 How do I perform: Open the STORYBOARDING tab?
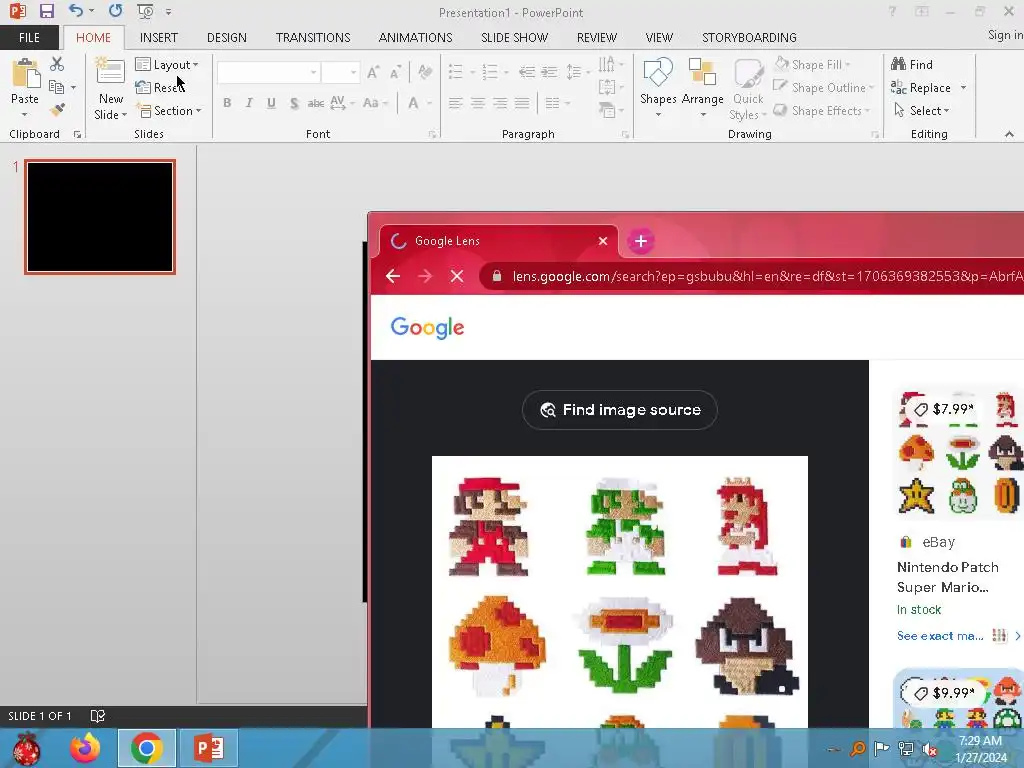(x=749, y=37)
